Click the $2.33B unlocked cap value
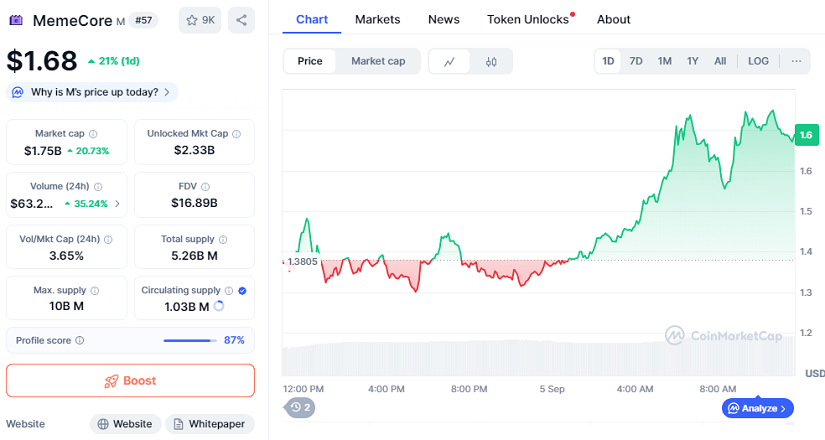The image size is (825, 440). (x=194, y=151)
